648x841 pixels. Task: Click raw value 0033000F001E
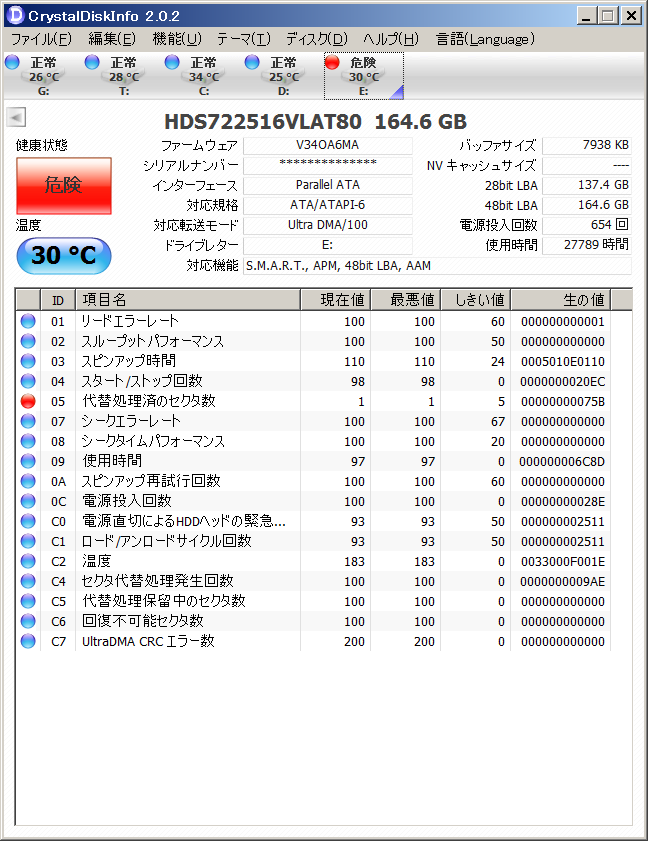563,562
